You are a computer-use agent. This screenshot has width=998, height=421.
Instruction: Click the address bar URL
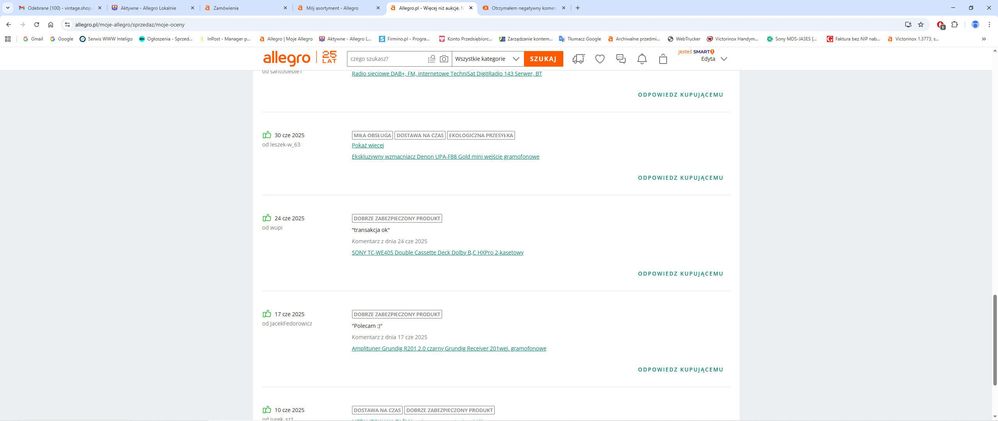130,24
